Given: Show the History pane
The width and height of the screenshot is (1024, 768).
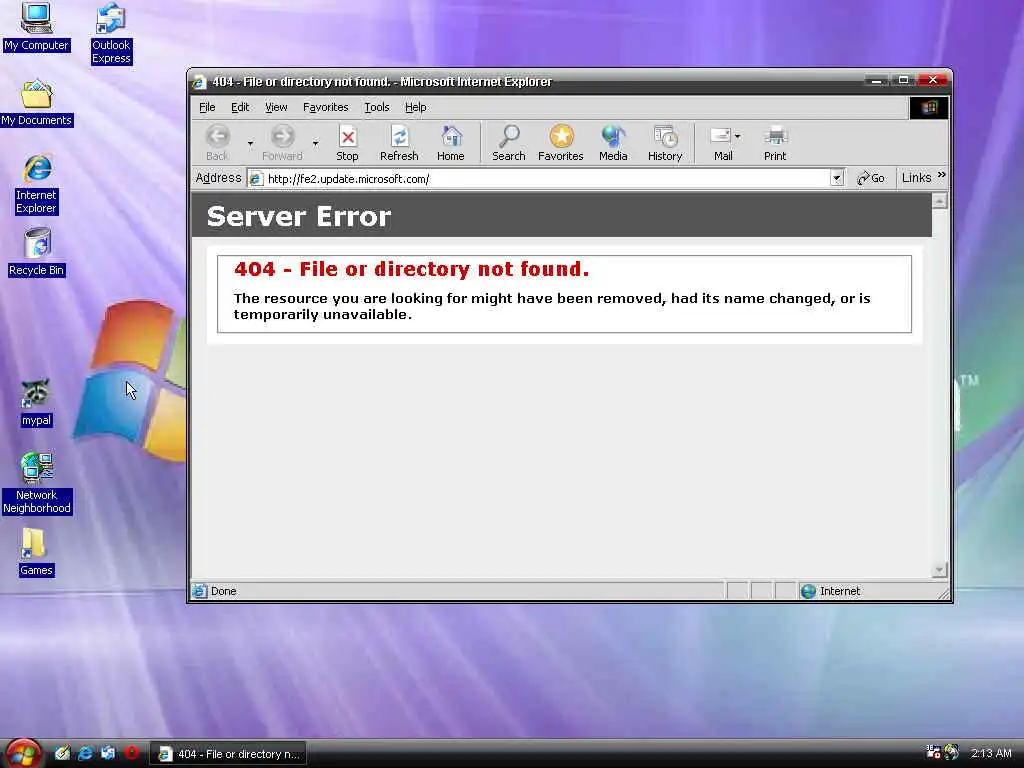Looking at the screenshot, I should [x=665, y=143].
